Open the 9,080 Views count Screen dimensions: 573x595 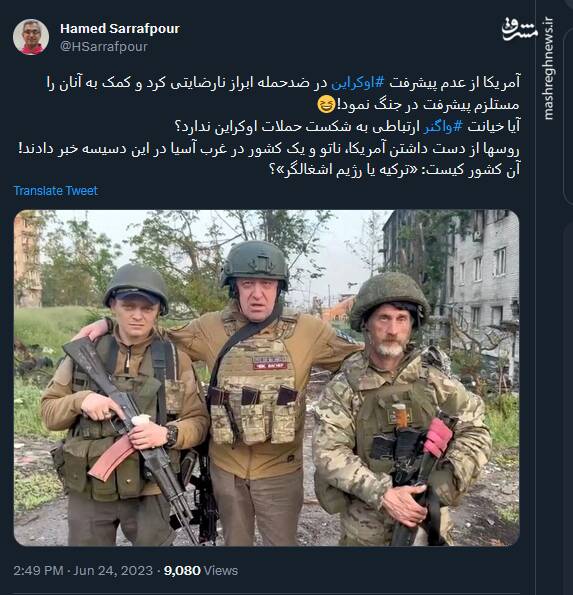click(x=201, y=570)
